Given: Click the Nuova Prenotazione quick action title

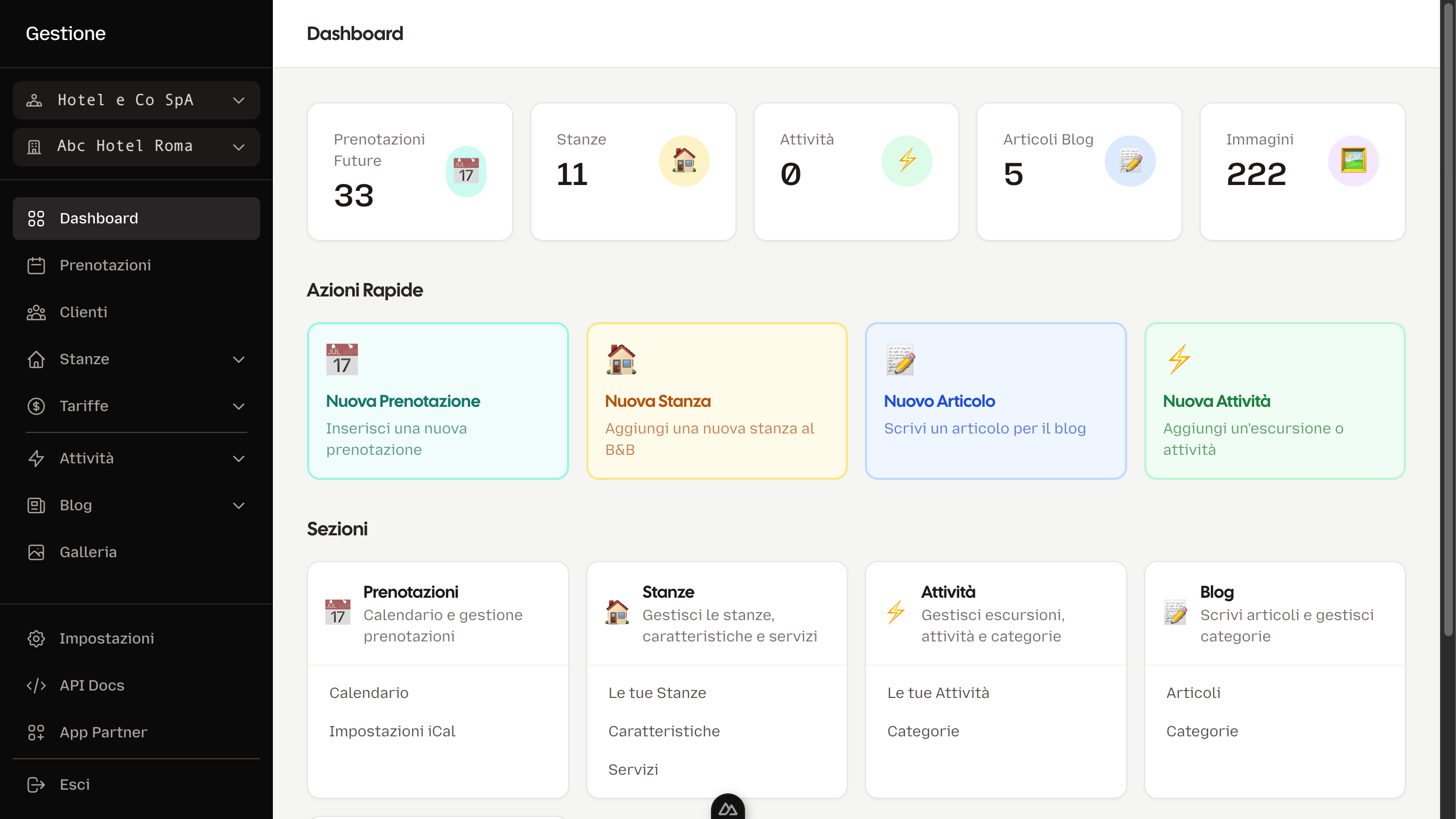Looking at the screenshot, I should click(403, 401).
